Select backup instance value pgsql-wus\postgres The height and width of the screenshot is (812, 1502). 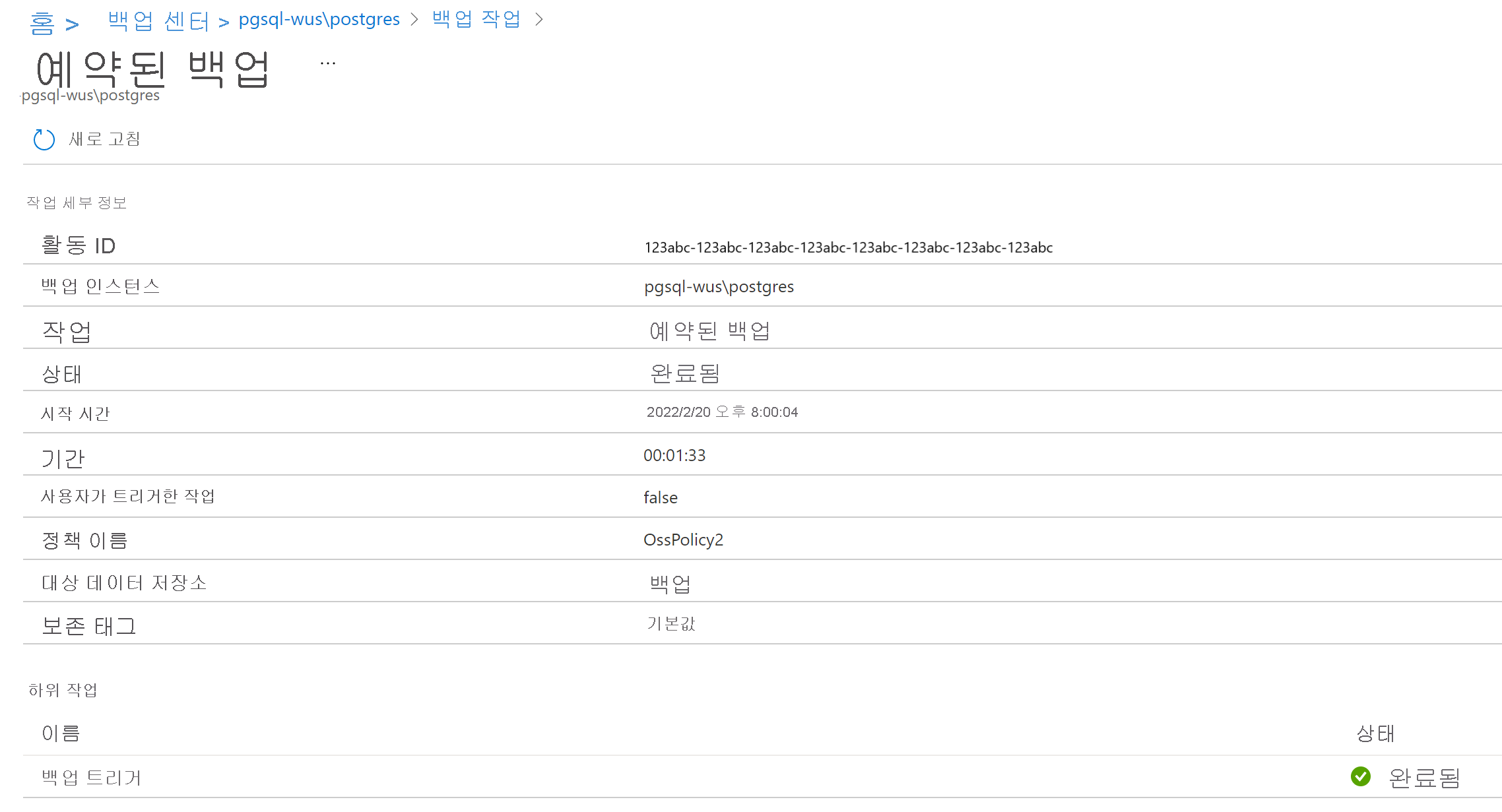(719, 287)
